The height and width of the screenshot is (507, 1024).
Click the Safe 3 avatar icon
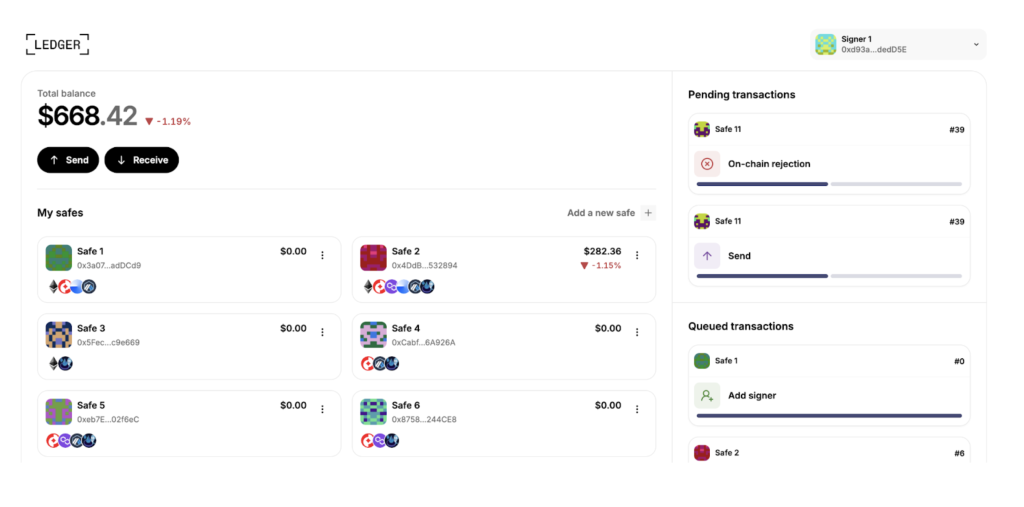pyautogui.click(x=58, y=334)
